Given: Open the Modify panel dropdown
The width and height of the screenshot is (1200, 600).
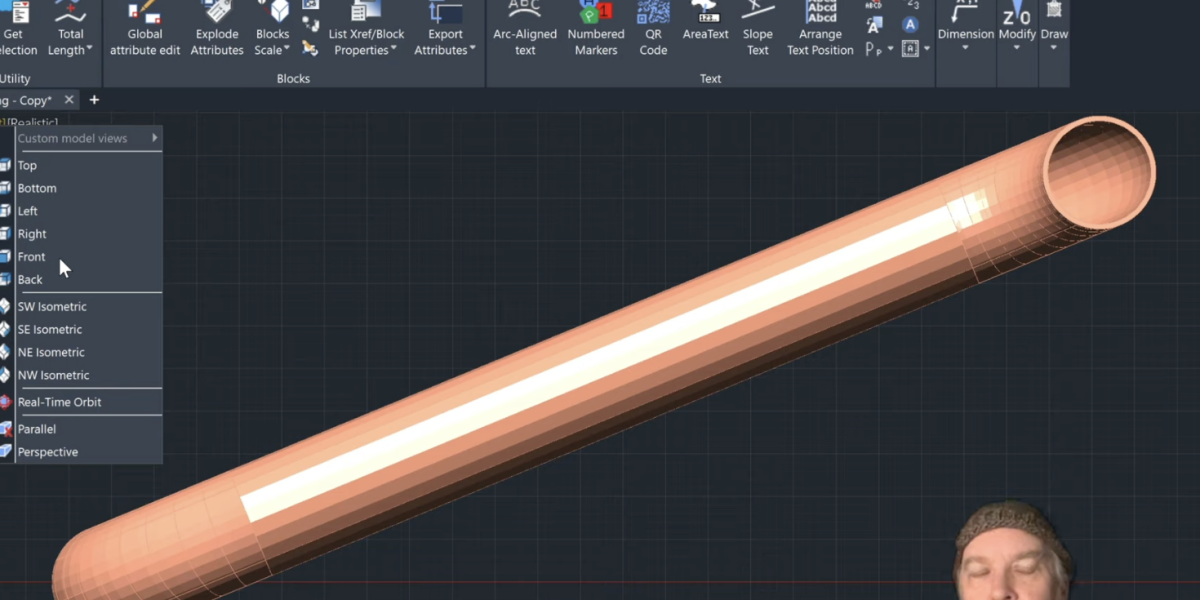Looking at the screenshot, I should [1017, 48].
